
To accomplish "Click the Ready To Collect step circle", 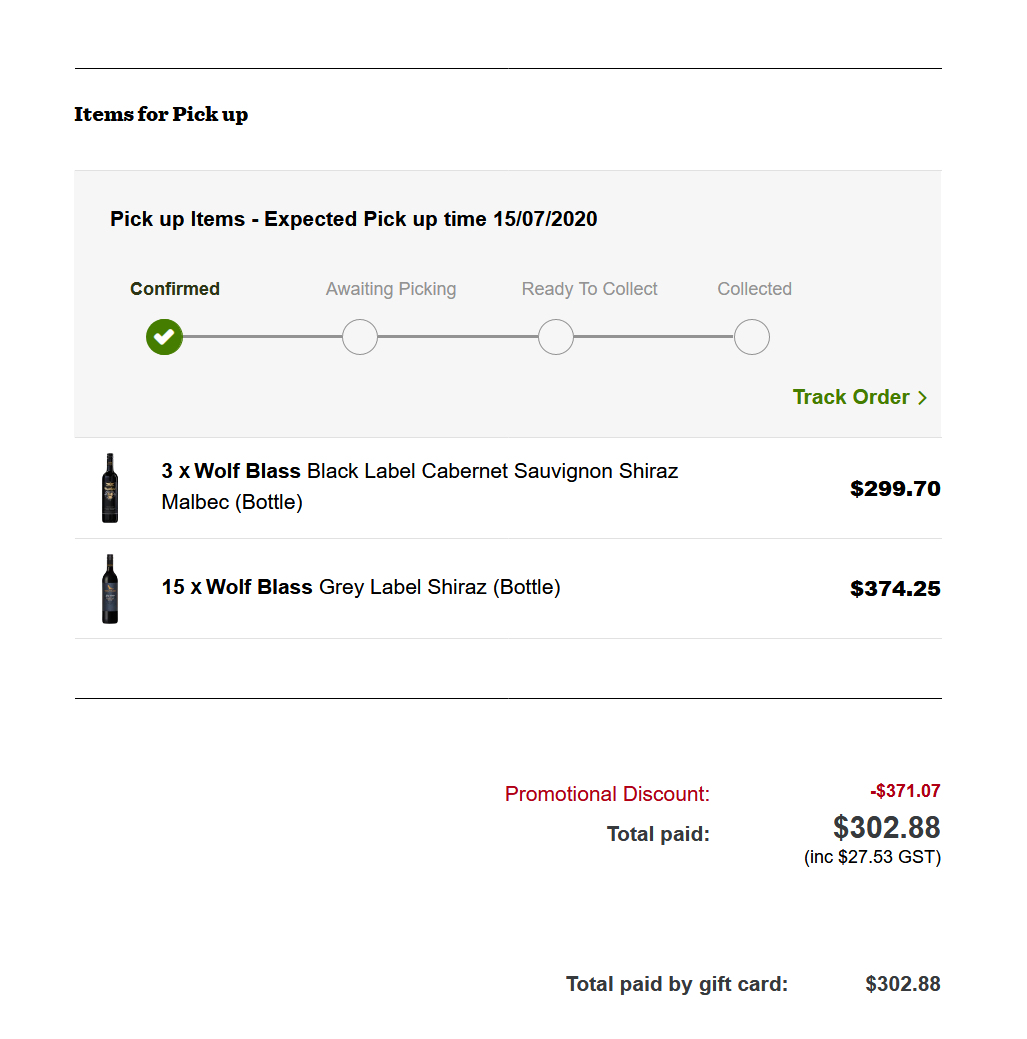I will [556, 337].
